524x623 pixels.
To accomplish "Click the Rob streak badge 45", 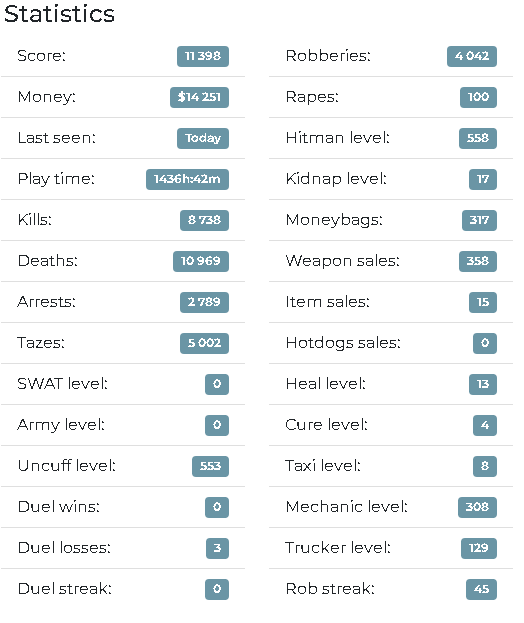I will [x=481, y=589].
